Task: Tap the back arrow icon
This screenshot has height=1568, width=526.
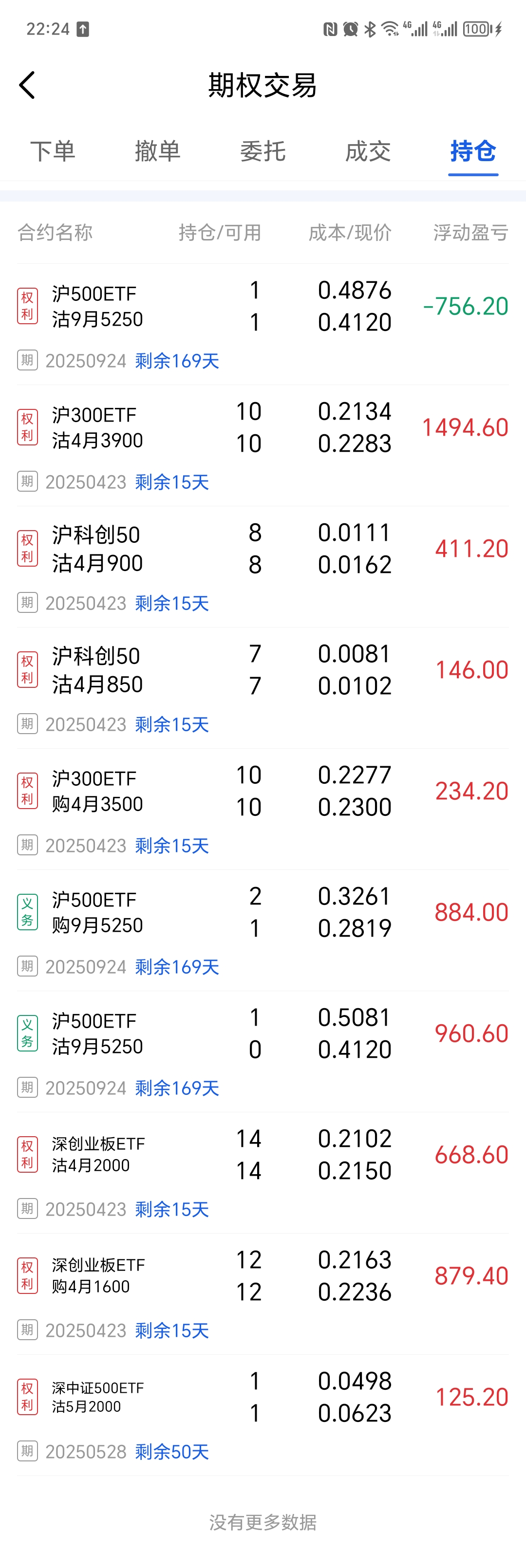Action: coord(27,85)
